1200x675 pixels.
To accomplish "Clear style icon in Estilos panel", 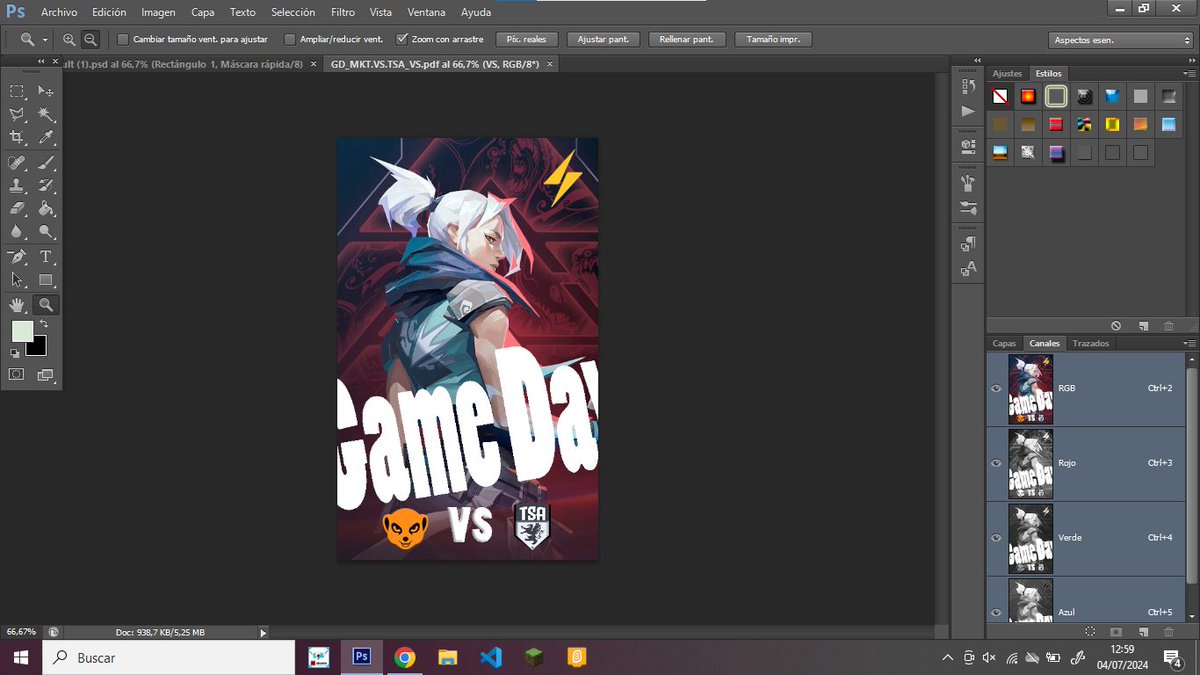I will 1116,326.
